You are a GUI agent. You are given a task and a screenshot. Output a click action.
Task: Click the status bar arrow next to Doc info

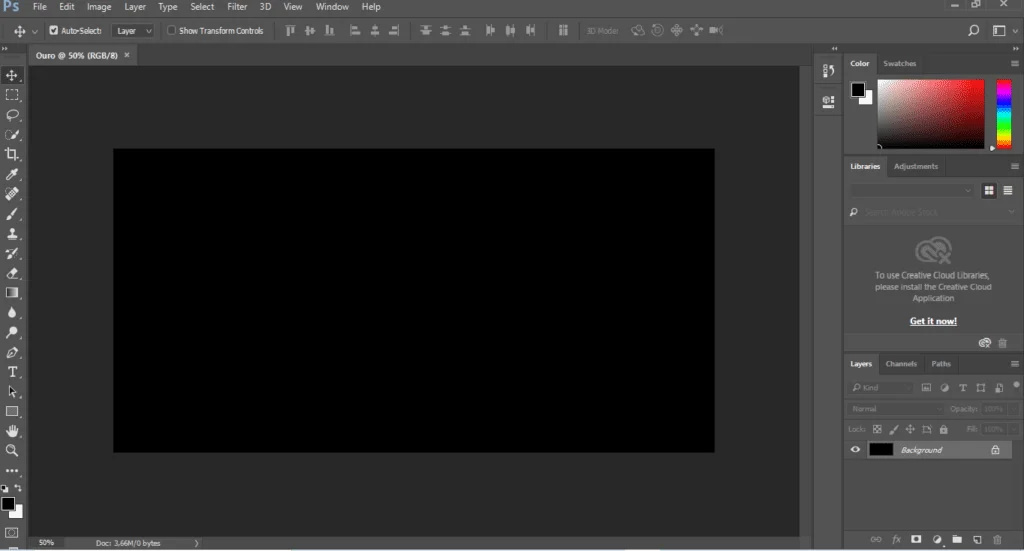(196, 543)
